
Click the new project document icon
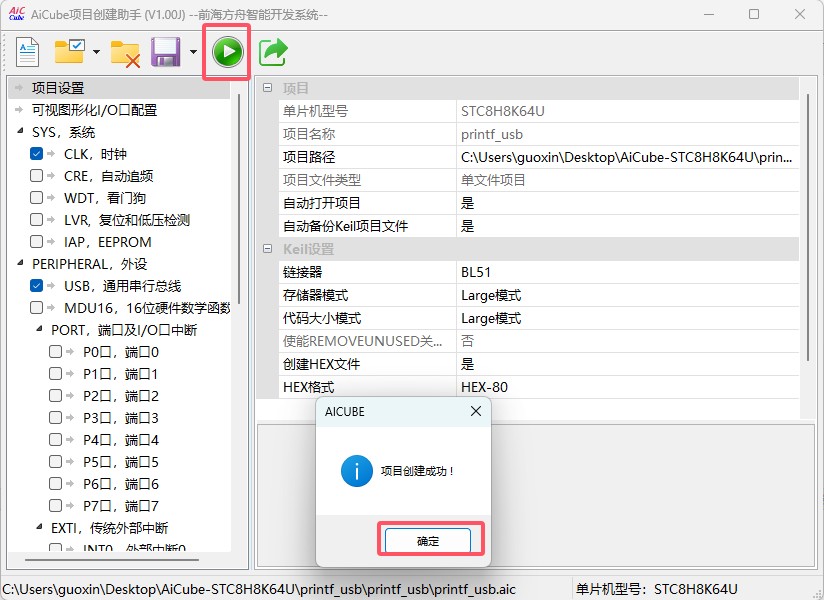click(x=27, y=52)
